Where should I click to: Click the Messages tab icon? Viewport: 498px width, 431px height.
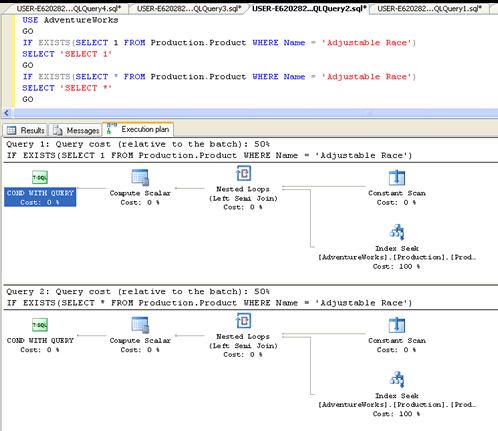[57, 130]
